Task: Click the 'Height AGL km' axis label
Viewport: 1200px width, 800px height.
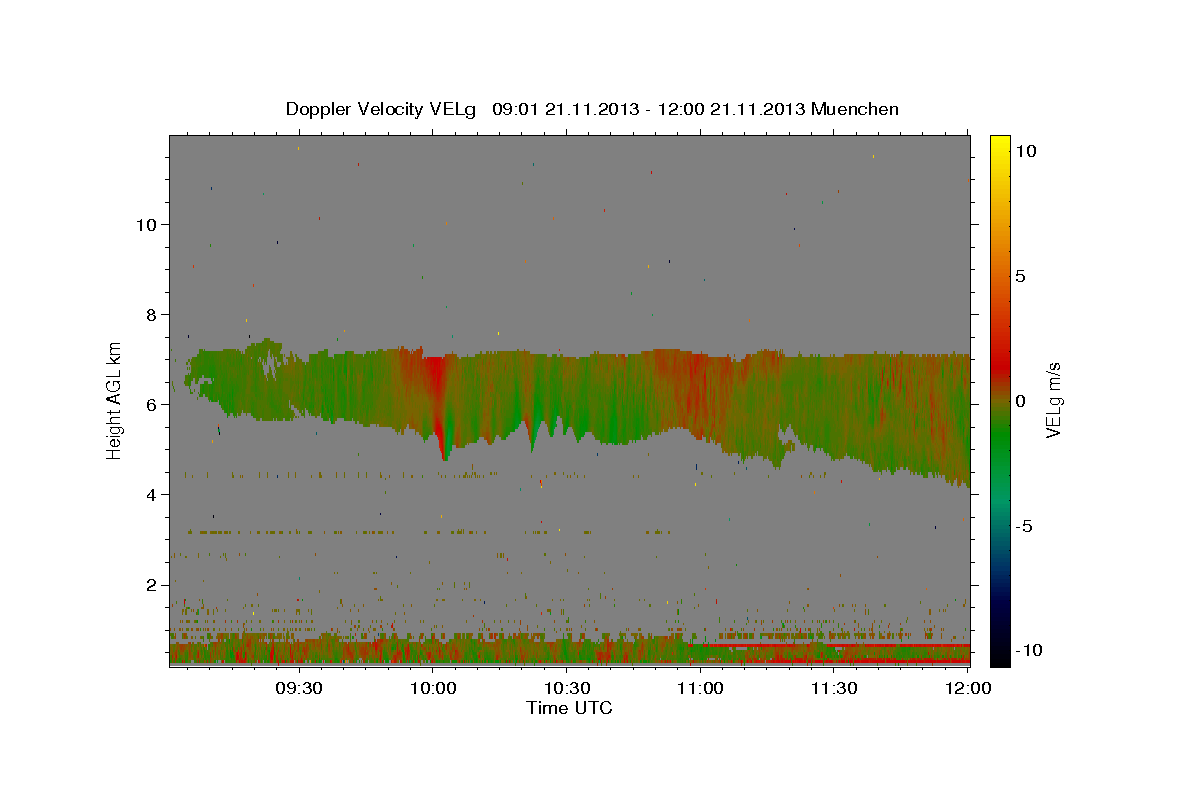Action: pos(115,400)
